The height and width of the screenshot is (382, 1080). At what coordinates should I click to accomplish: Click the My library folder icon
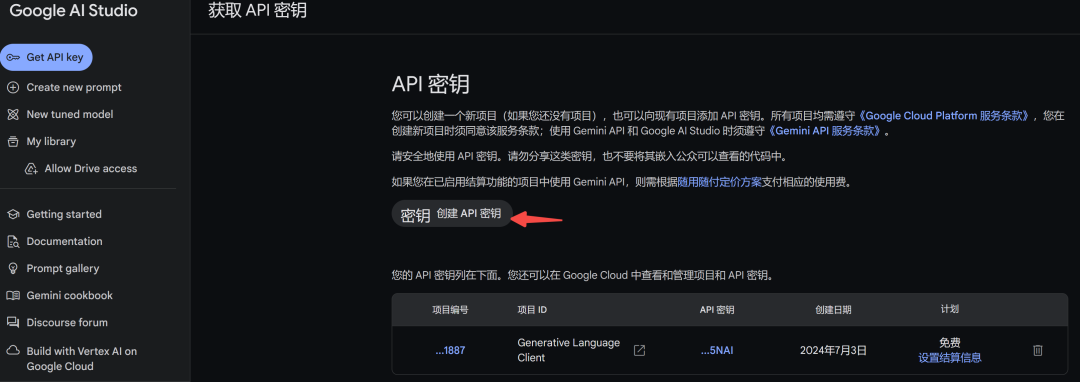13,141
